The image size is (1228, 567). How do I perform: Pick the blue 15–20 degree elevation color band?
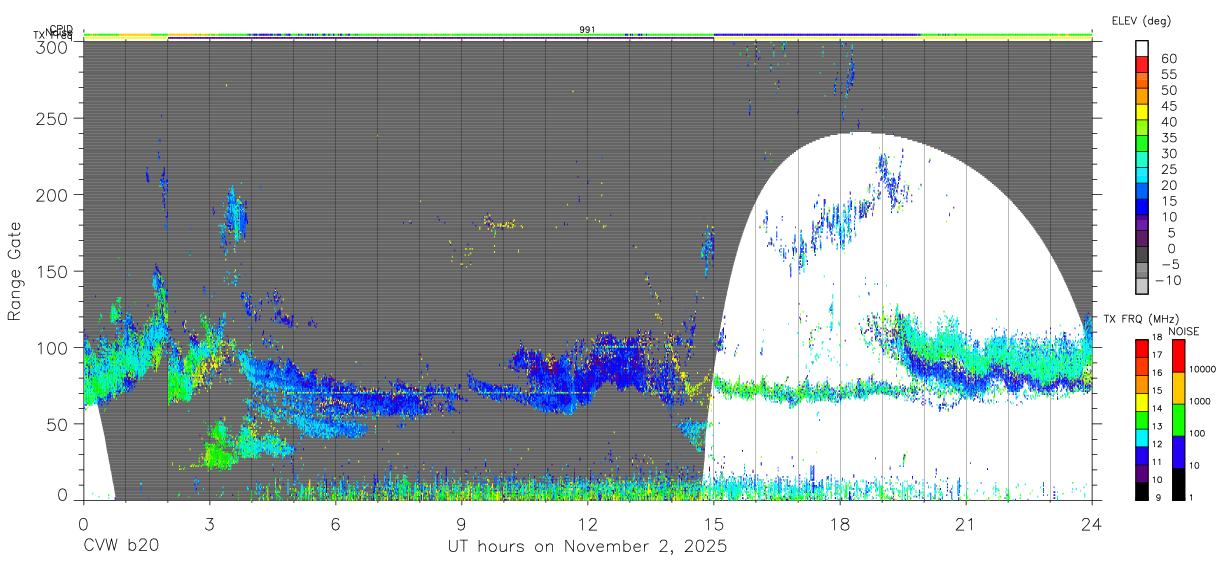1143,193
